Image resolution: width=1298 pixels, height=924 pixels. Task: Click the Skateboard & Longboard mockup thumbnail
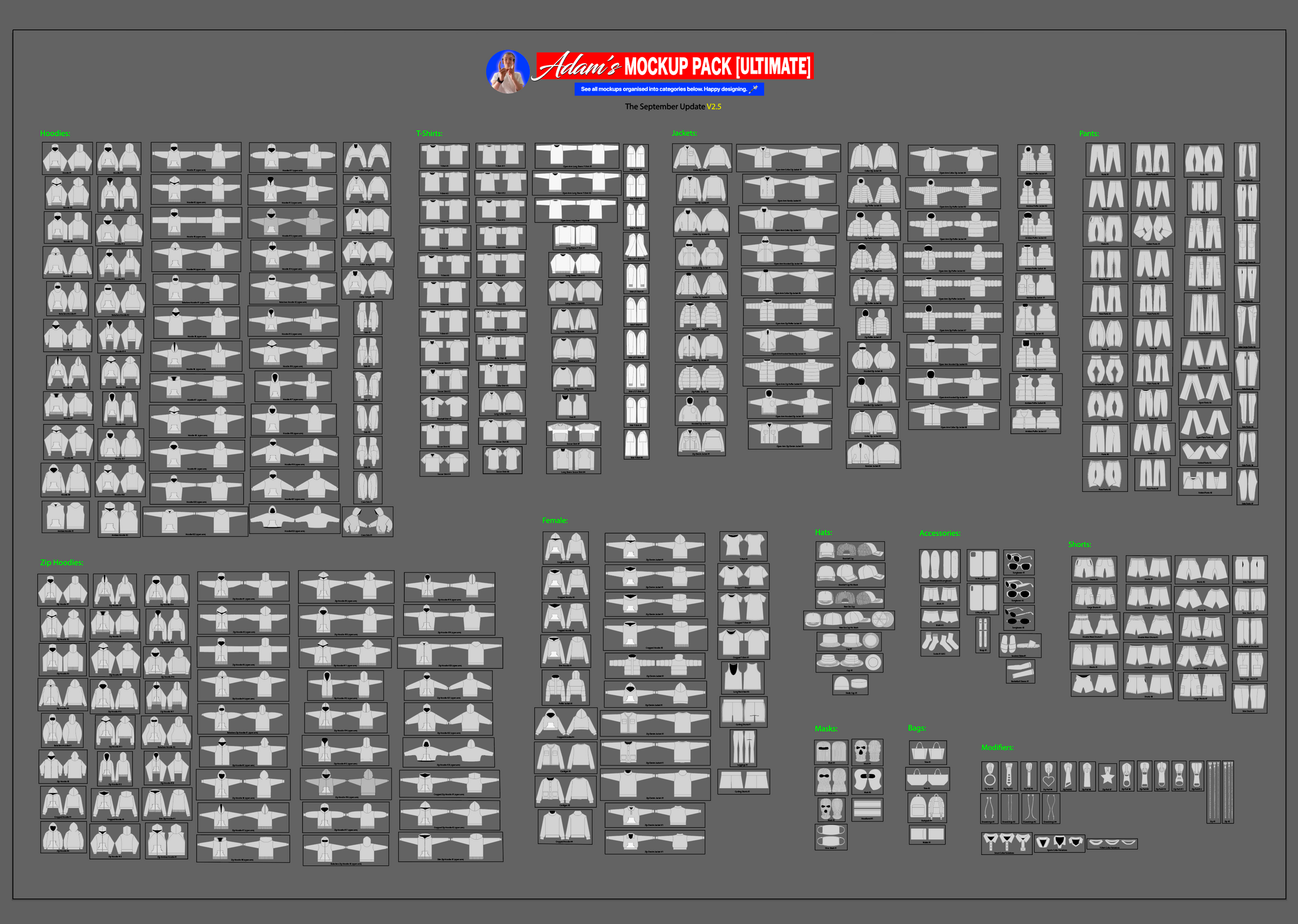[x=939, y=566]
